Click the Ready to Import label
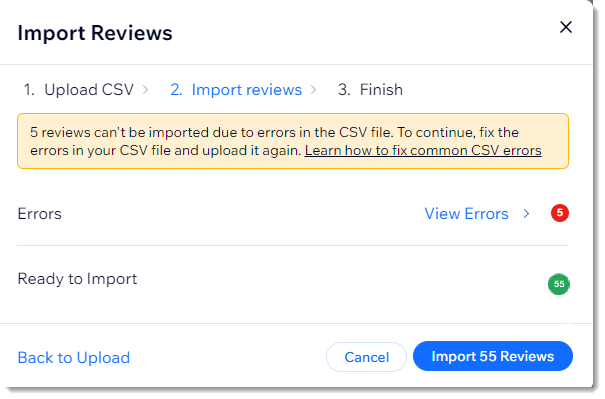605x399 pixels. pos(77,279)
